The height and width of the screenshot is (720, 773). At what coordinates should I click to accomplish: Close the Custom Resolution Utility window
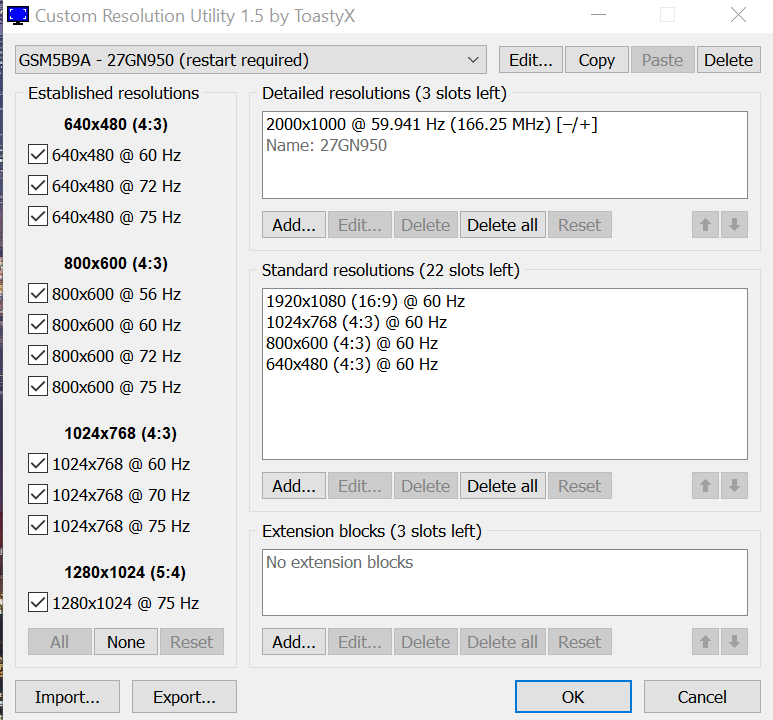[738, 15]
